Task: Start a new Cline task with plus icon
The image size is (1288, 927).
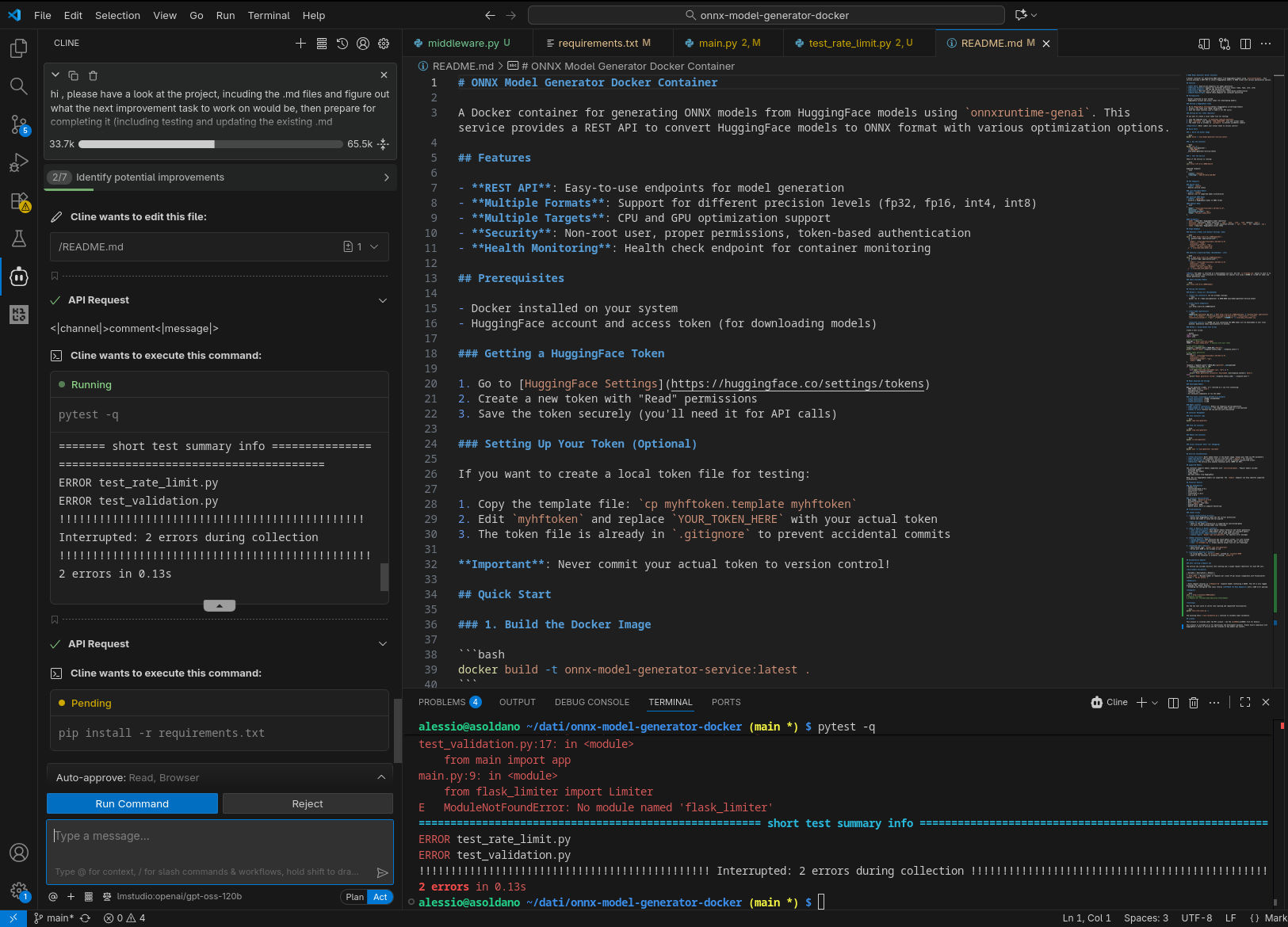Action: tap(300, 44)
